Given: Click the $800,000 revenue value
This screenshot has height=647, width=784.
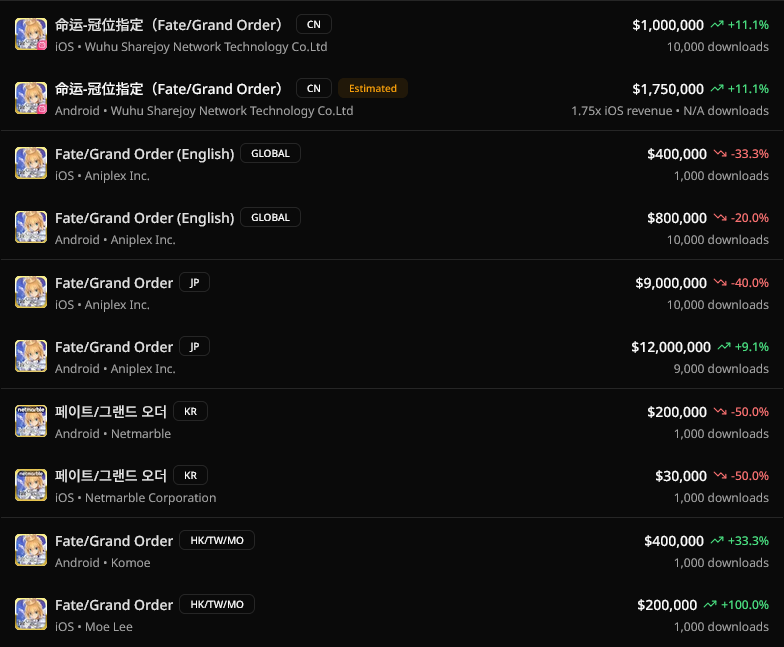Looking at the screenshot, I should click(x=677, y=218).
